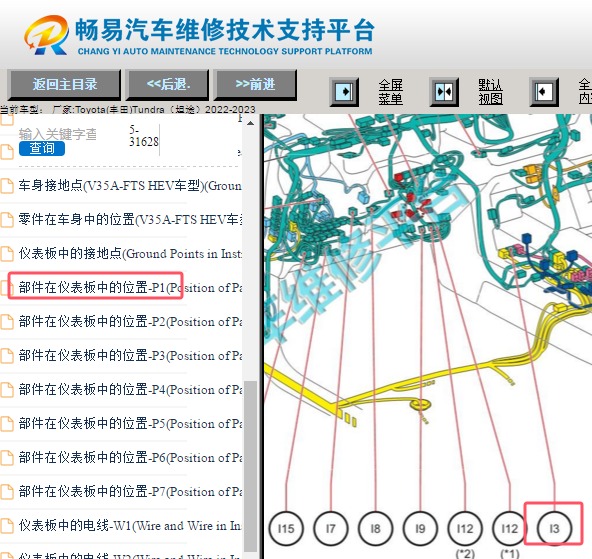Select 部件在仪表板中的位置-P6 entry
592x559 pixels.
point(130,457)
